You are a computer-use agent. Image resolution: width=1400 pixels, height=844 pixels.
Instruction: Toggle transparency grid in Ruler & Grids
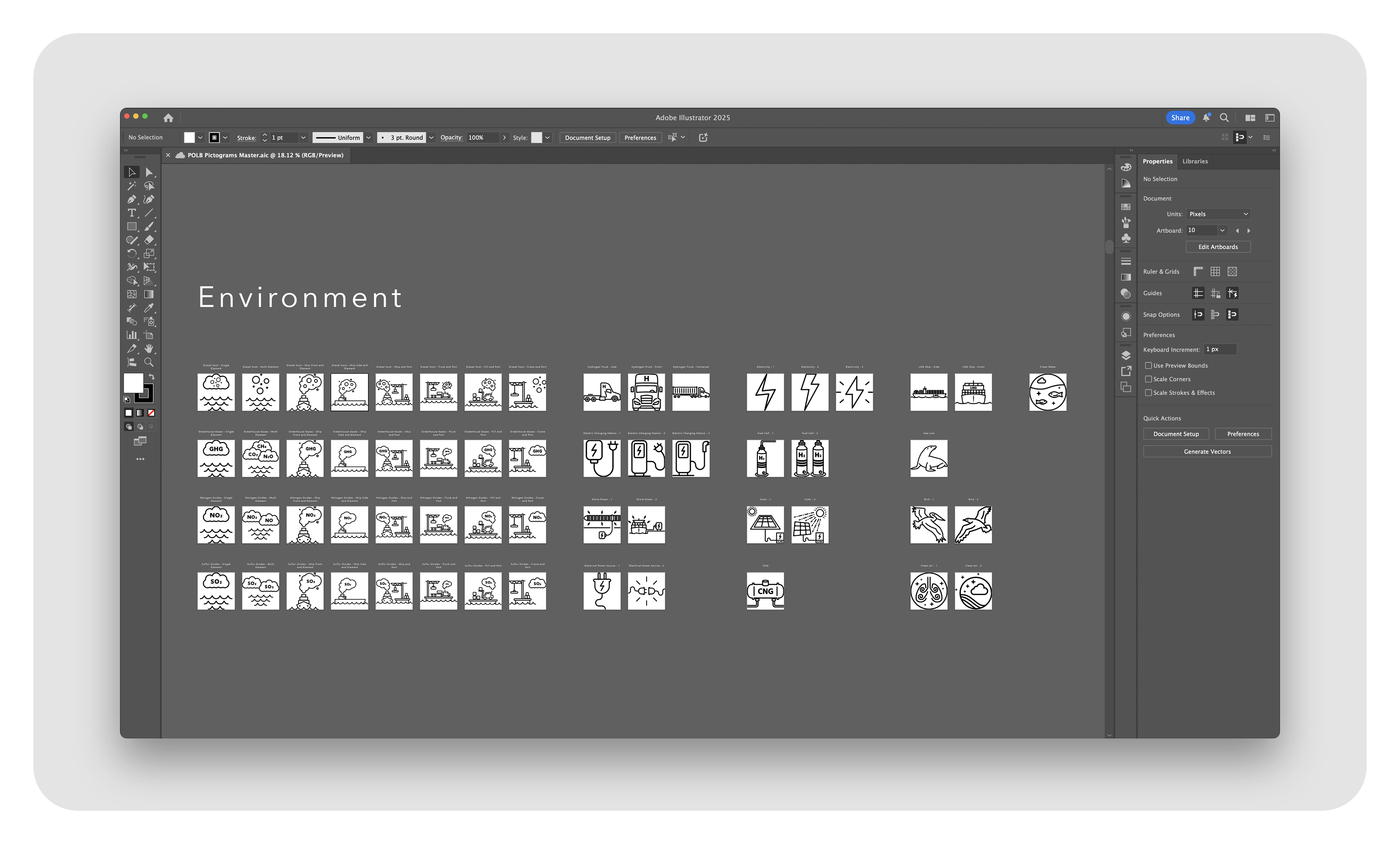click(x=1232, y=271)
